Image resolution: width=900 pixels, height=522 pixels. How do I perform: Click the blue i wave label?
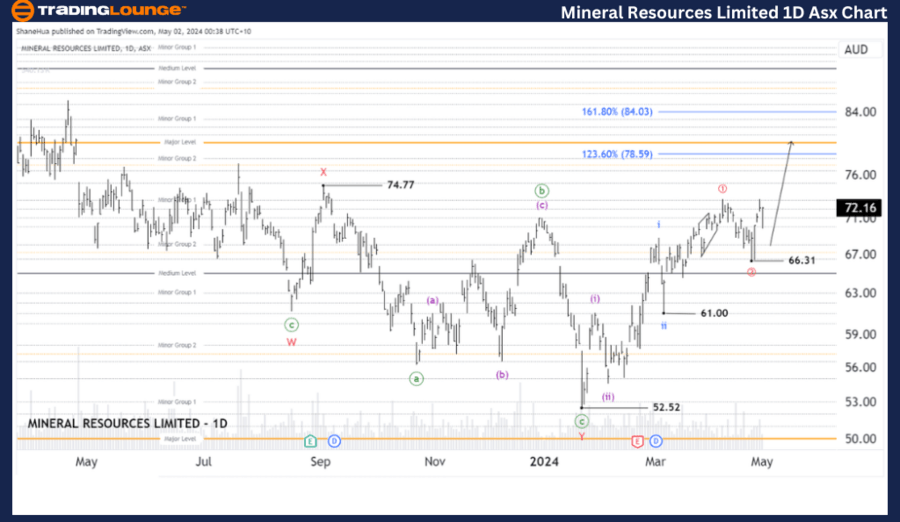[x=659, y=225]
